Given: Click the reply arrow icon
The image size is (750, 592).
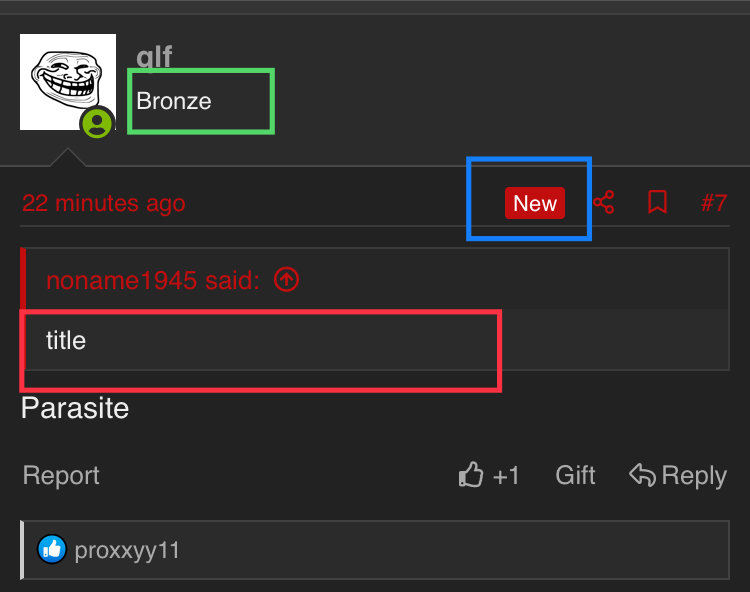Looking at the screenshot, I should [x=642, y=475].
